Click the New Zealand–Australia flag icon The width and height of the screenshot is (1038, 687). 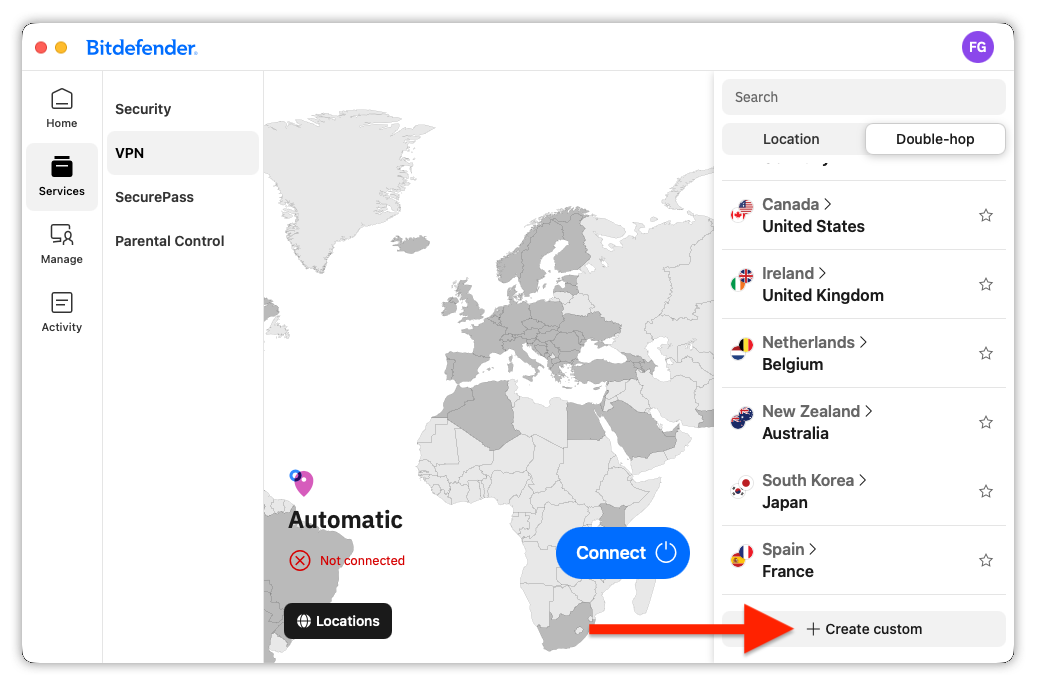742,418
